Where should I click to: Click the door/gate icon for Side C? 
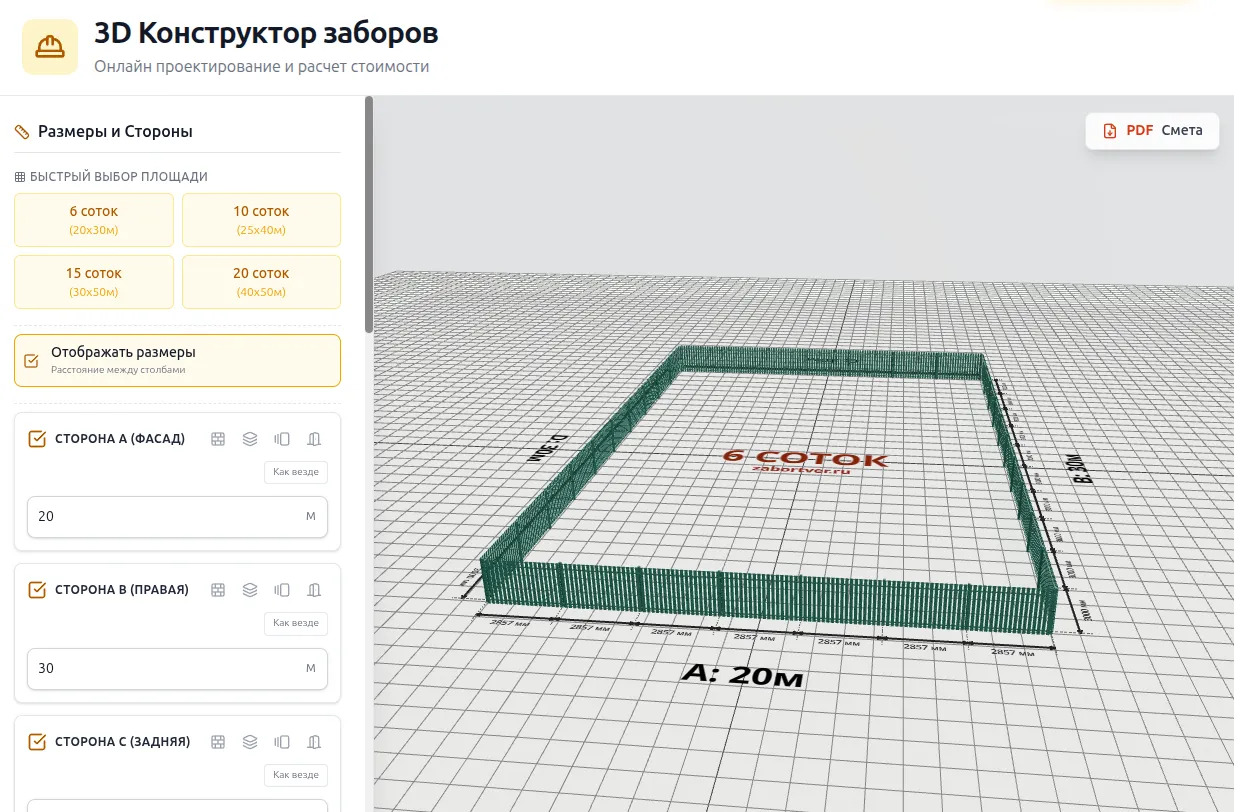pos(314,742)
